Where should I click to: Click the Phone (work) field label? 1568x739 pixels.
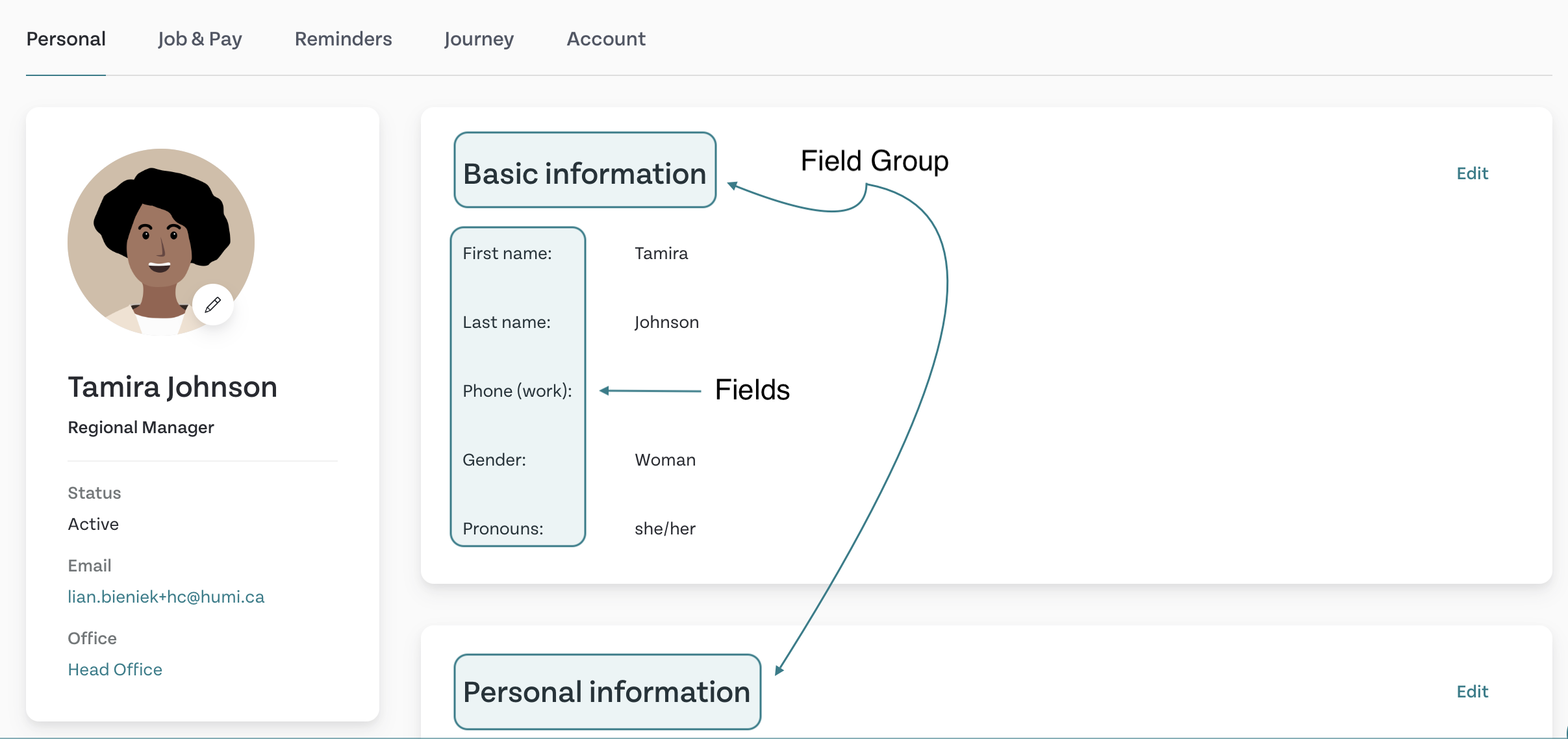pyautogui.click(x=517, y=391)
